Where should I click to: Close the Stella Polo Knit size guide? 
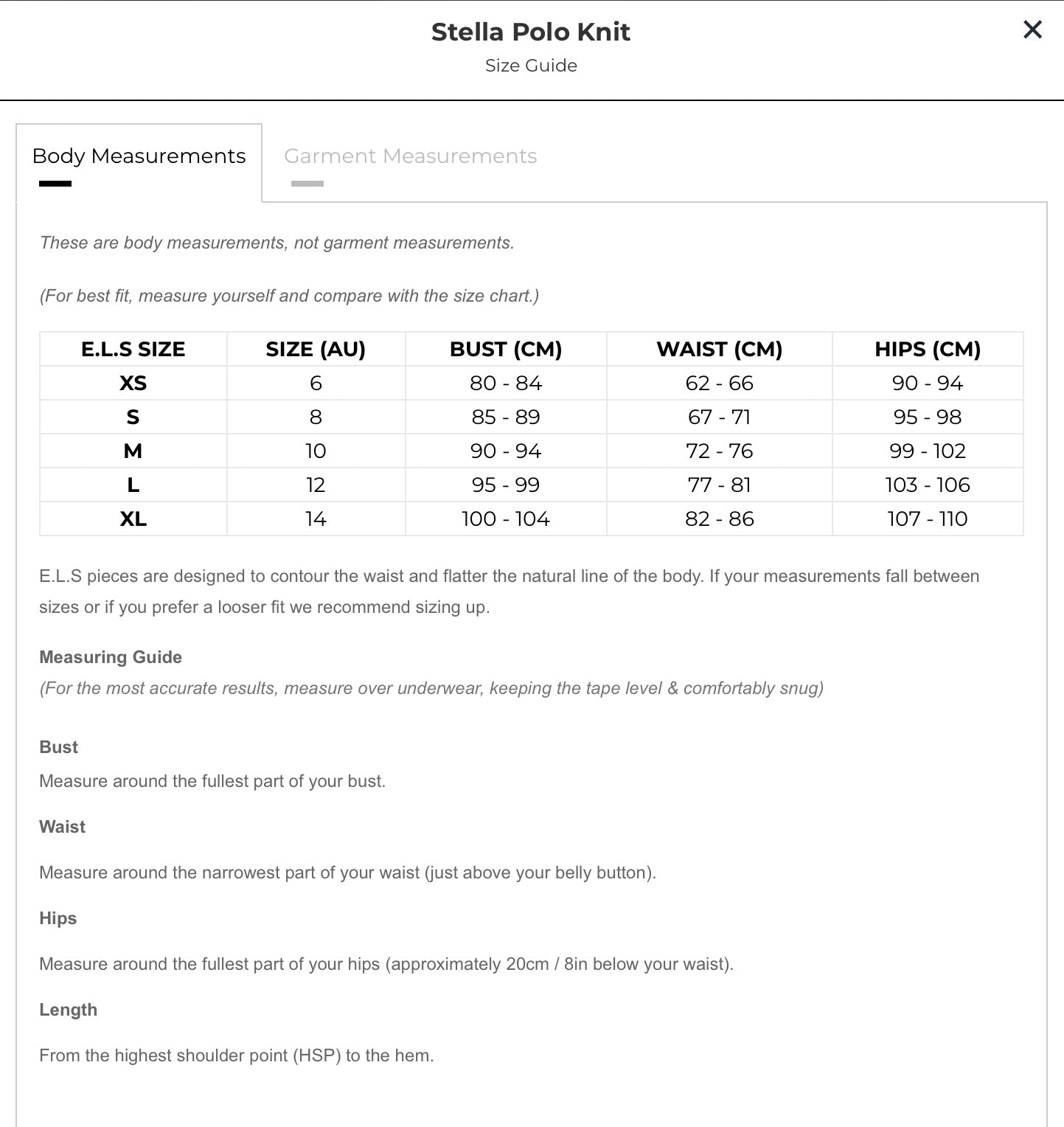click(x=1032, y=30)
